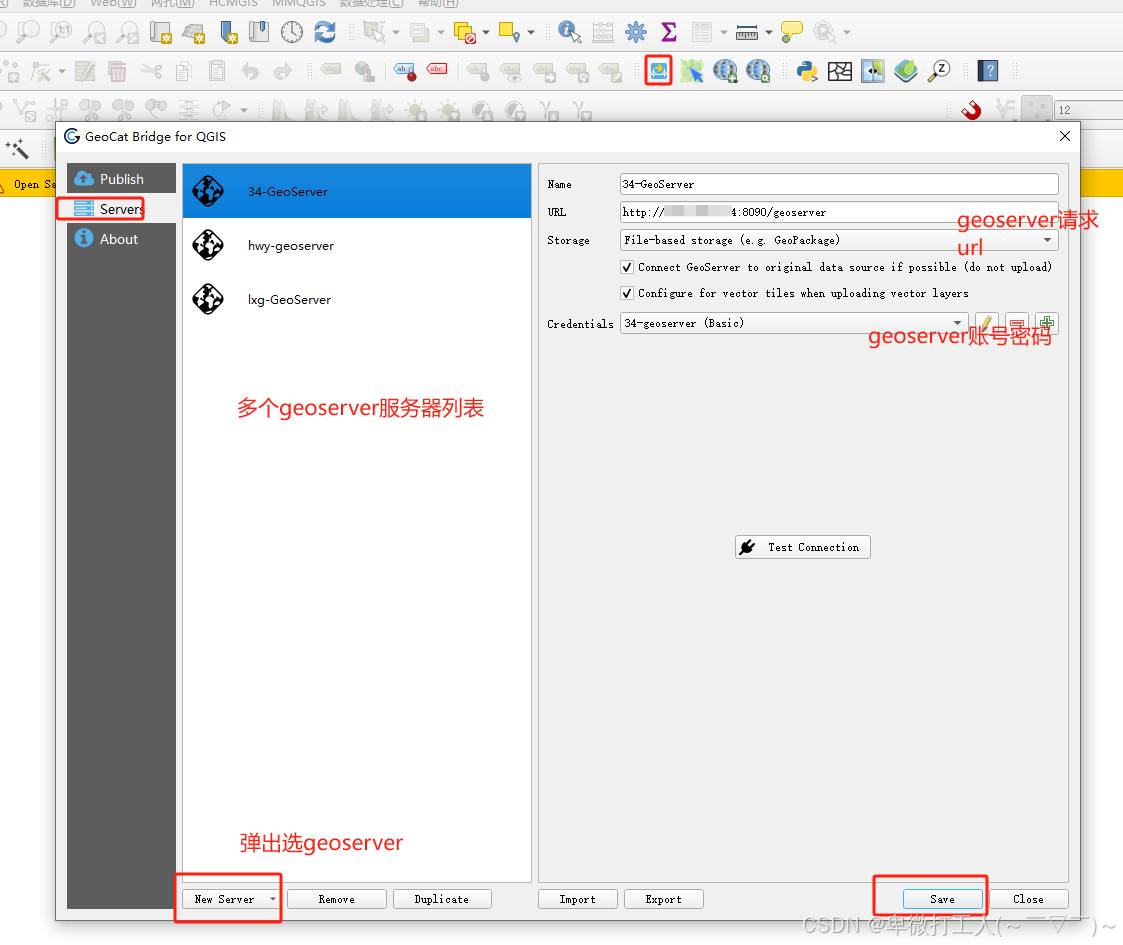1123x945 pixels.
Task: Open the Processing toolbox gear icon
Action: pyautogui.click(x=635, y=32)
